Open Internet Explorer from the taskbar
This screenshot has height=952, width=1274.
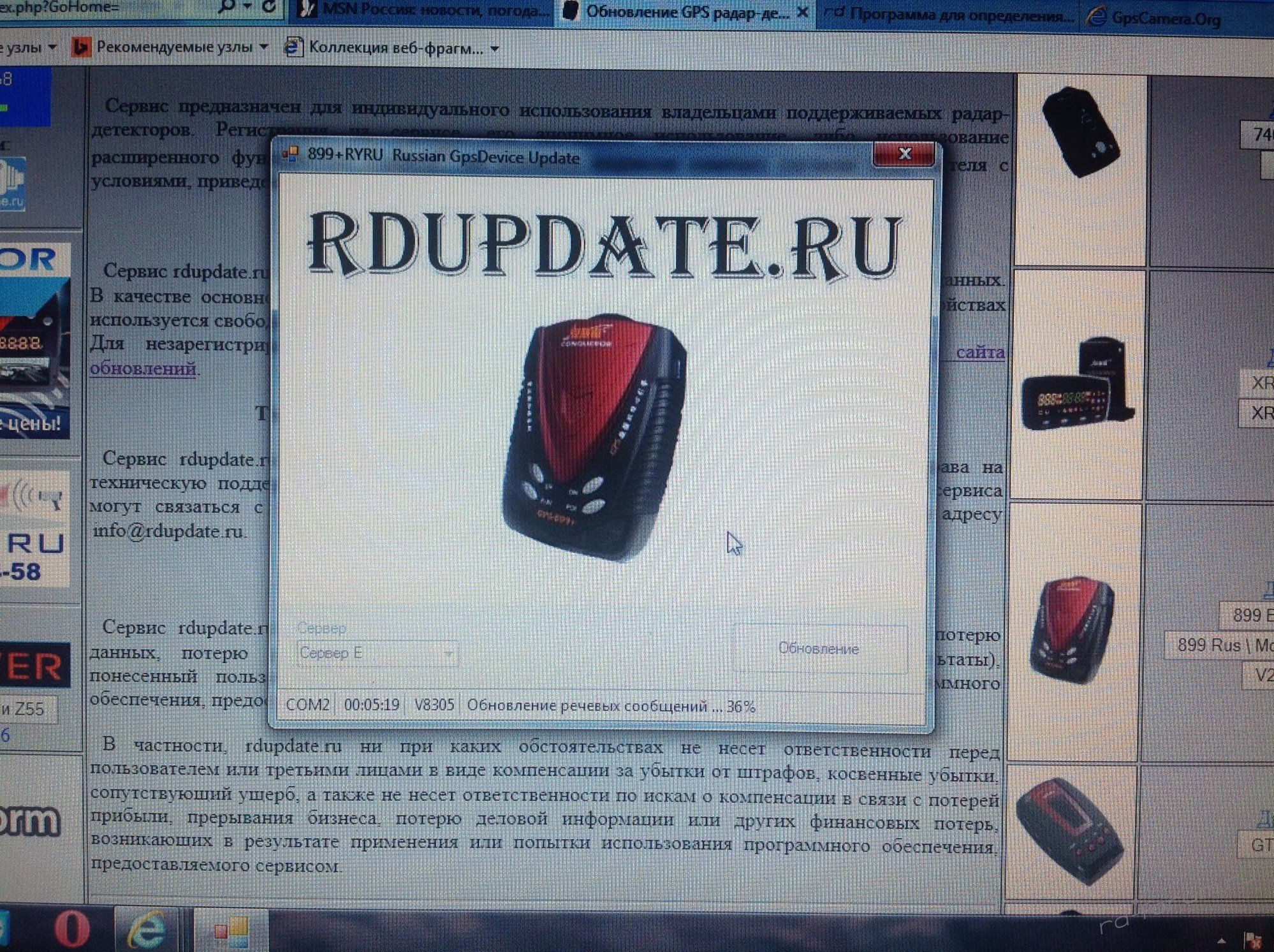tap(147, 930)
